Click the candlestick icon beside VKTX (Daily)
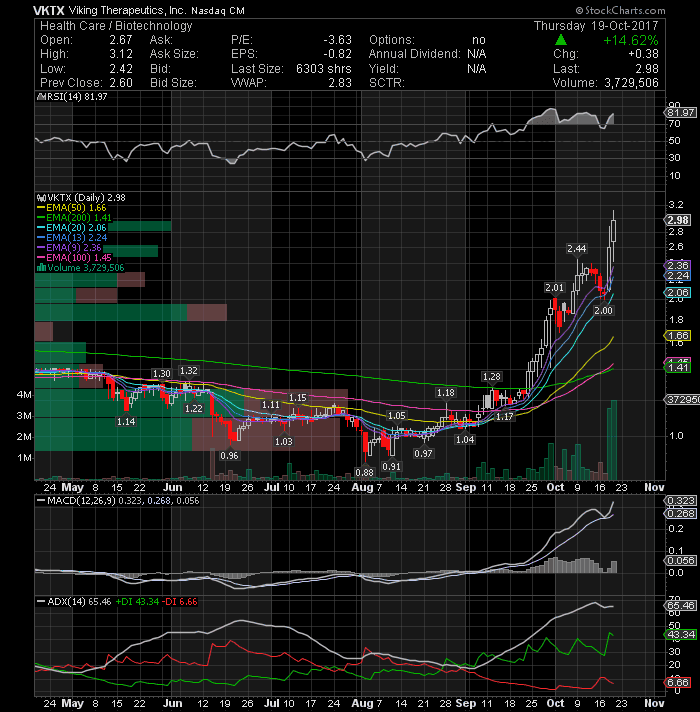Viewport: 700px width, 712px height. point(41,198)
